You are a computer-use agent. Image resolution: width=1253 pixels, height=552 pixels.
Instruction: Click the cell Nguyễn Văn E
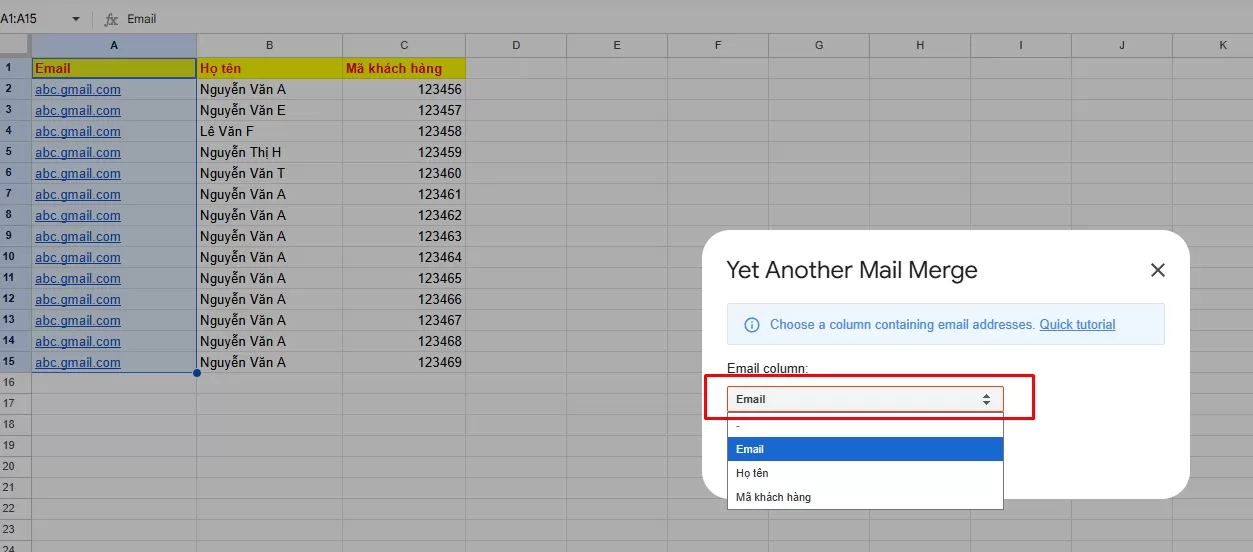(269, 110)
